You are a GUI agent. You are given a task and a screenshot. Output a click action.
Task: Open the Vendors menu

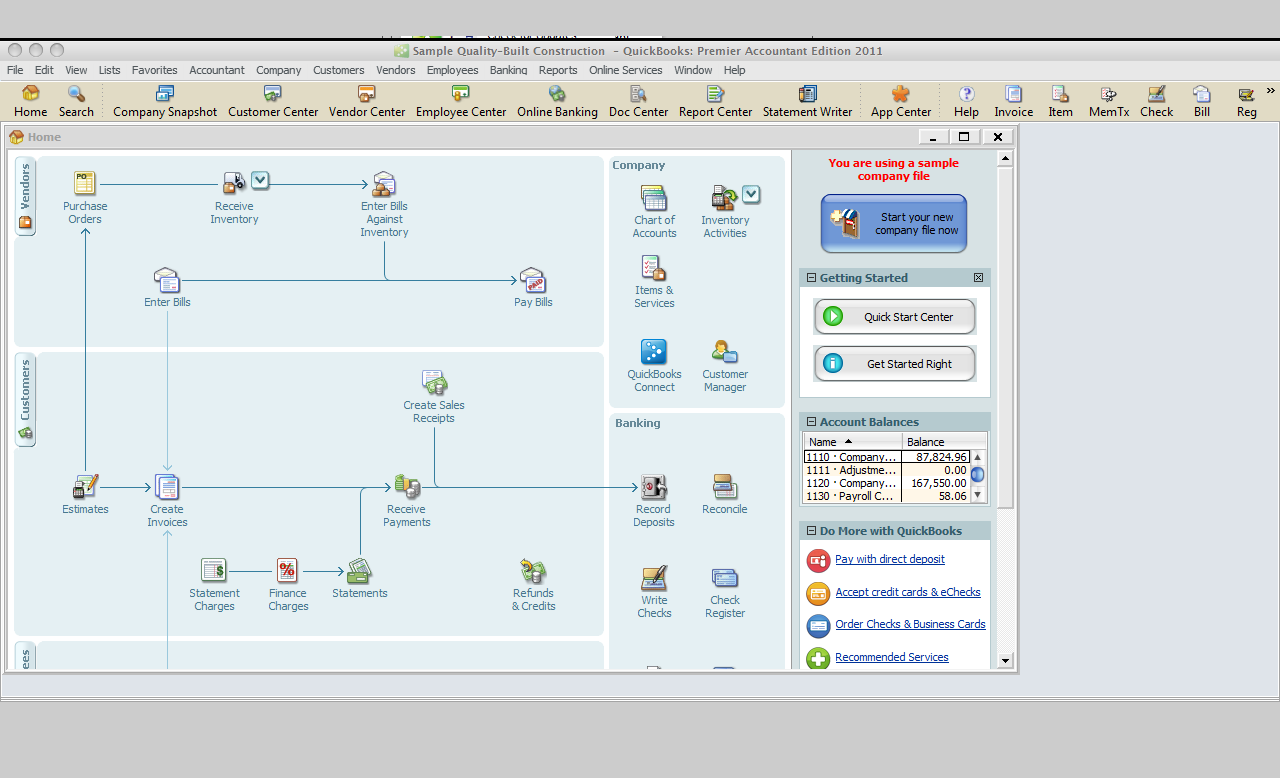(396, 70)
